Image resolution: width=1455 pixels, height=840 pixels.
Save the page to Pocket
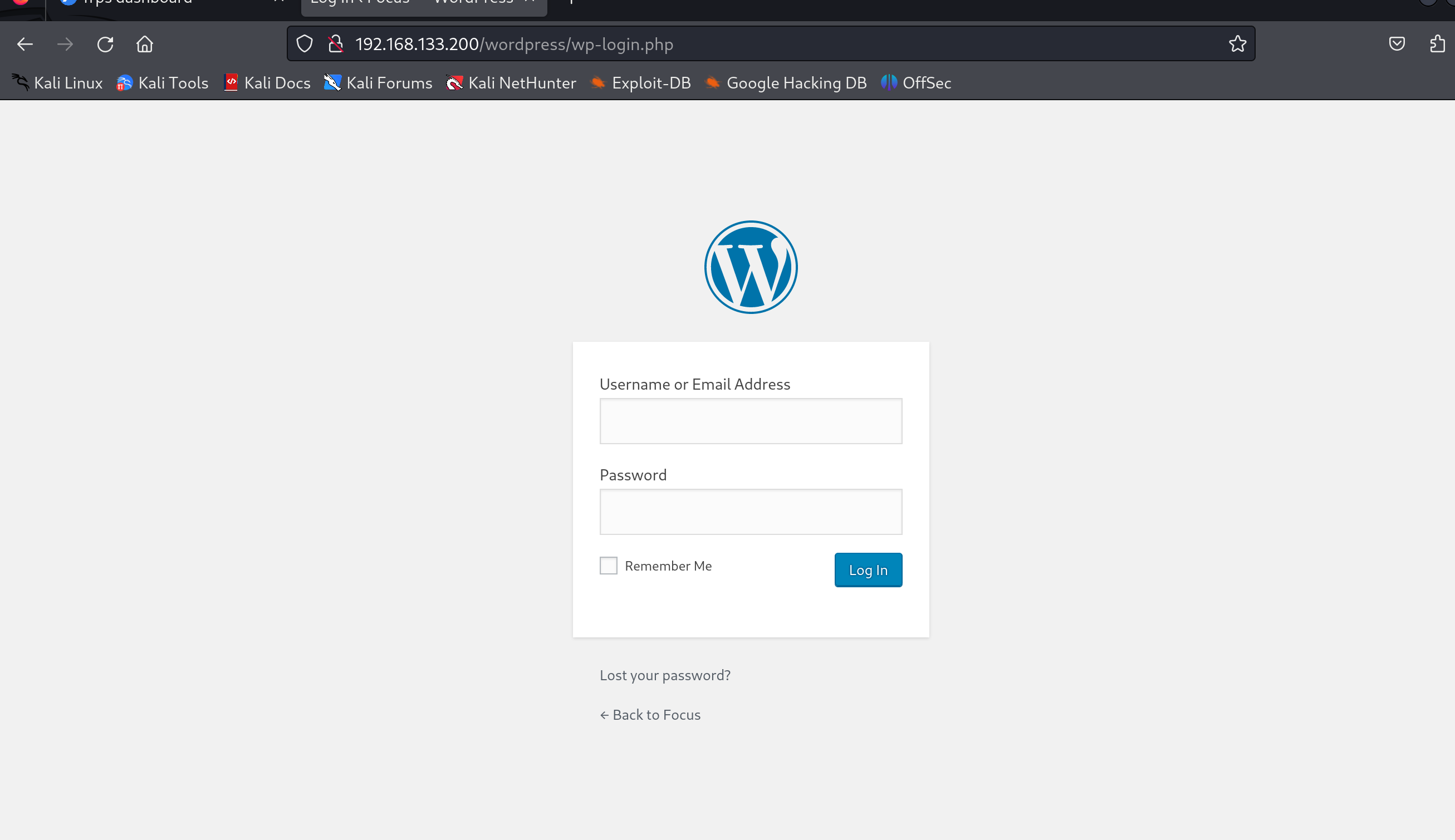point(1397,44)
